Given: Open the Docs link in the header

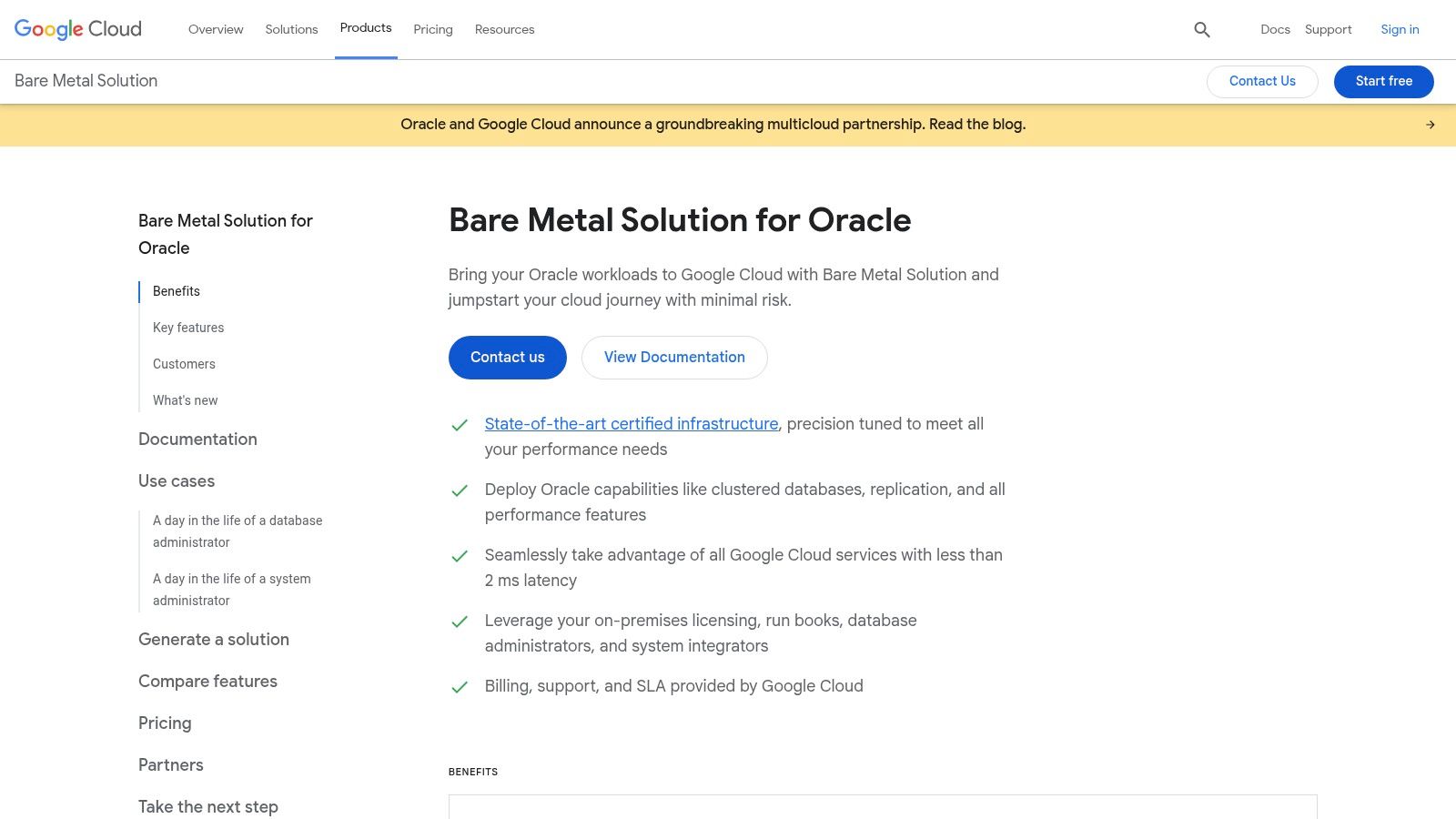Looking at the screenshot, I should click(x=1275, y=29).
